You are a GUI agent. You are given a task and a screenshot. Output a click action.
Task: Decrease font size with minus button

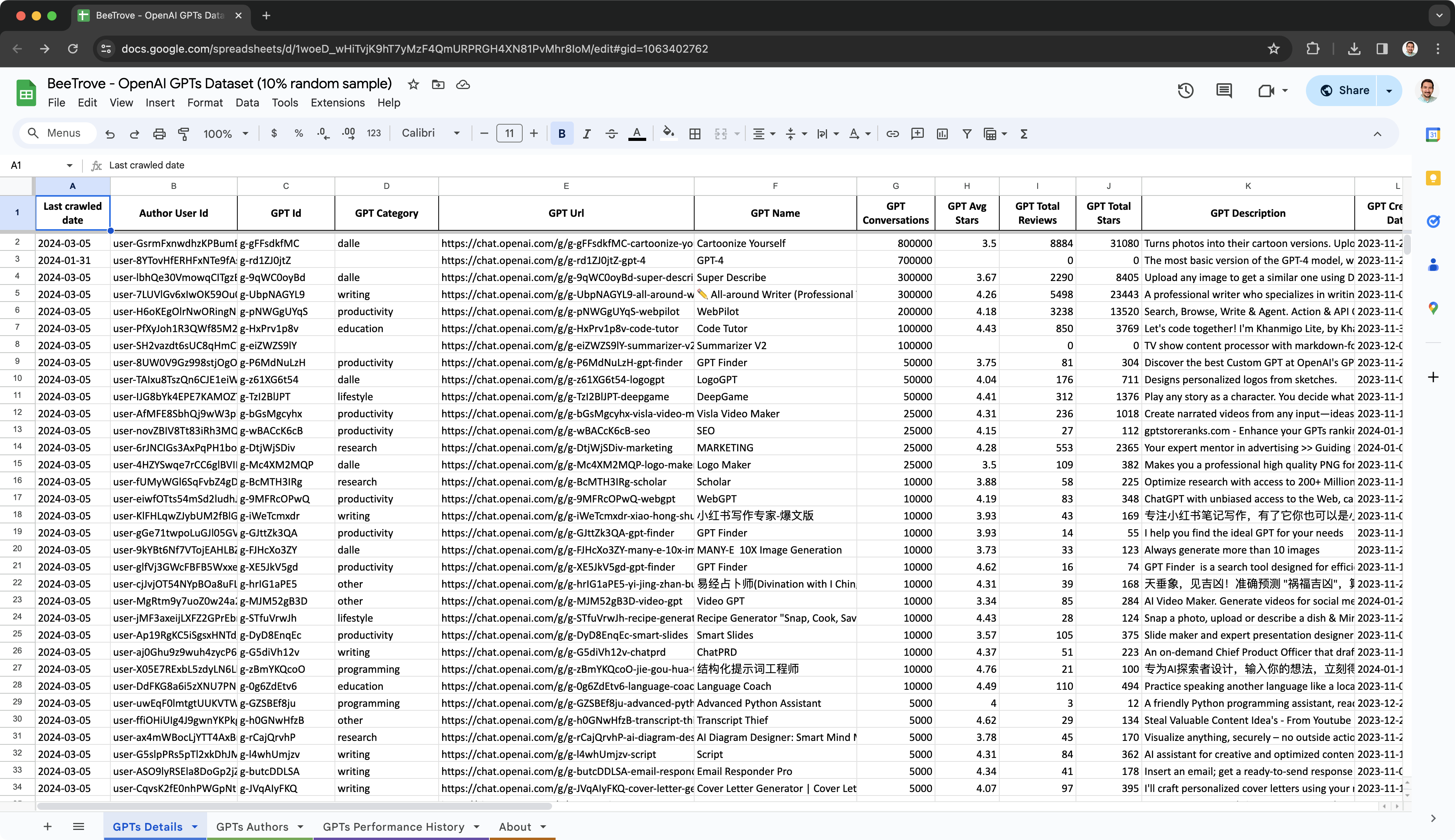coord(484,134)
